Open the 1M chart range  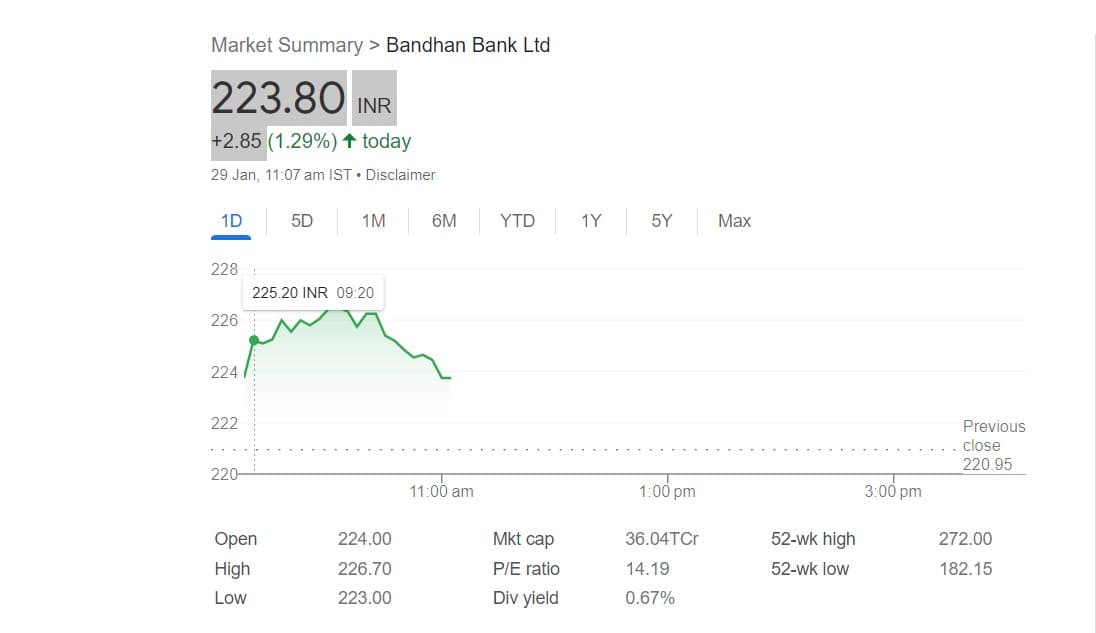coord(373,221)
